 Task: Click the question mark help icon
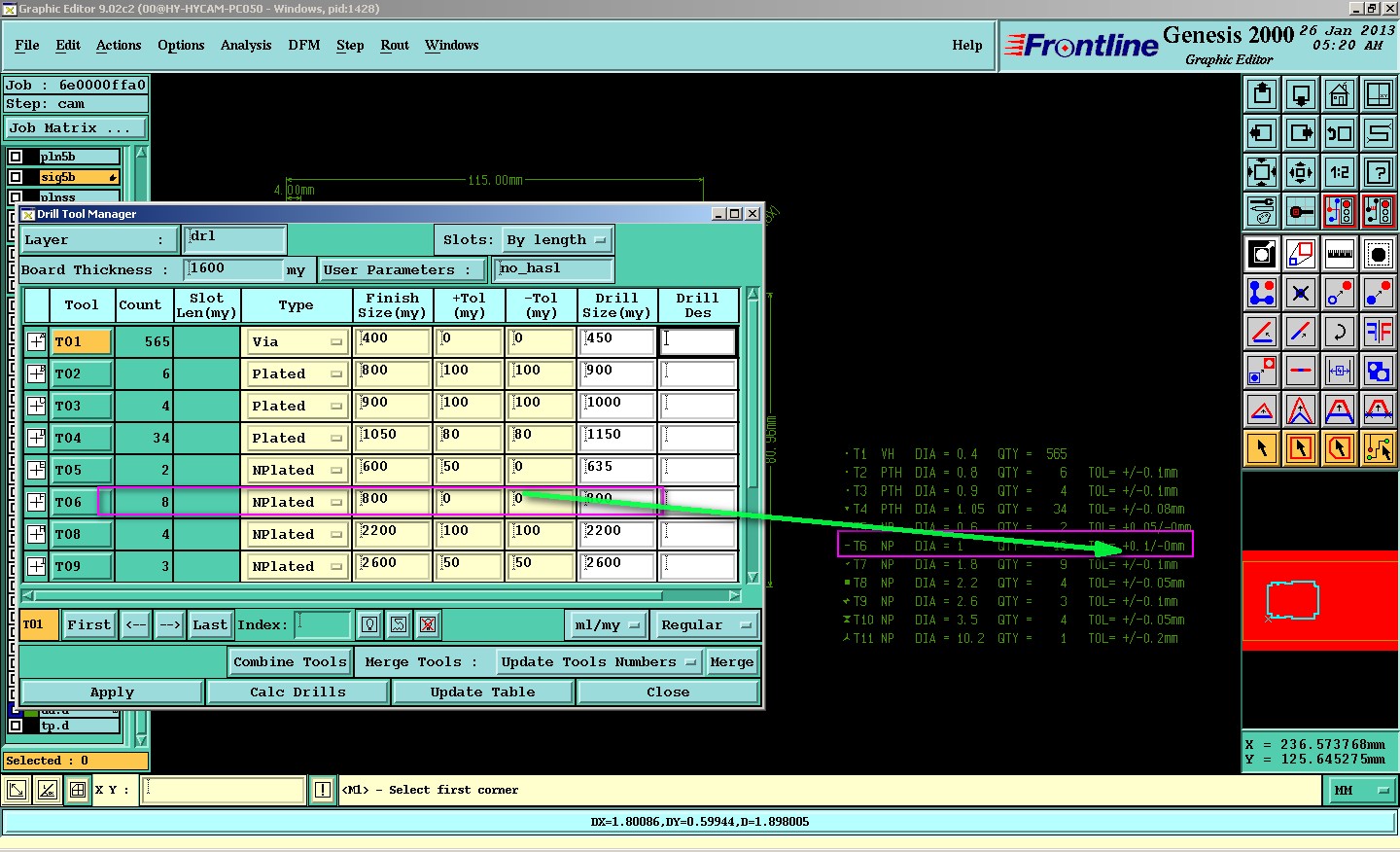coord(1378,173)
